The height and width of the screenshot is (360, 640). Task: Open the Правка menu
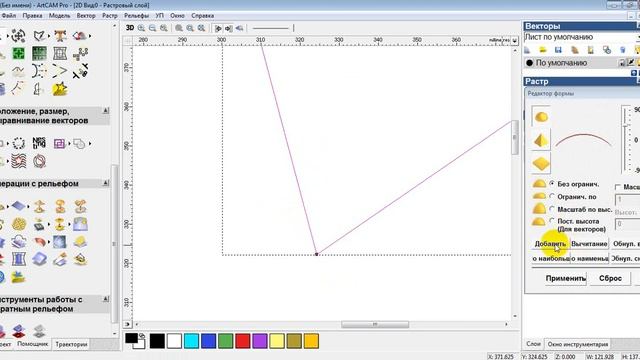pos(32,16)
